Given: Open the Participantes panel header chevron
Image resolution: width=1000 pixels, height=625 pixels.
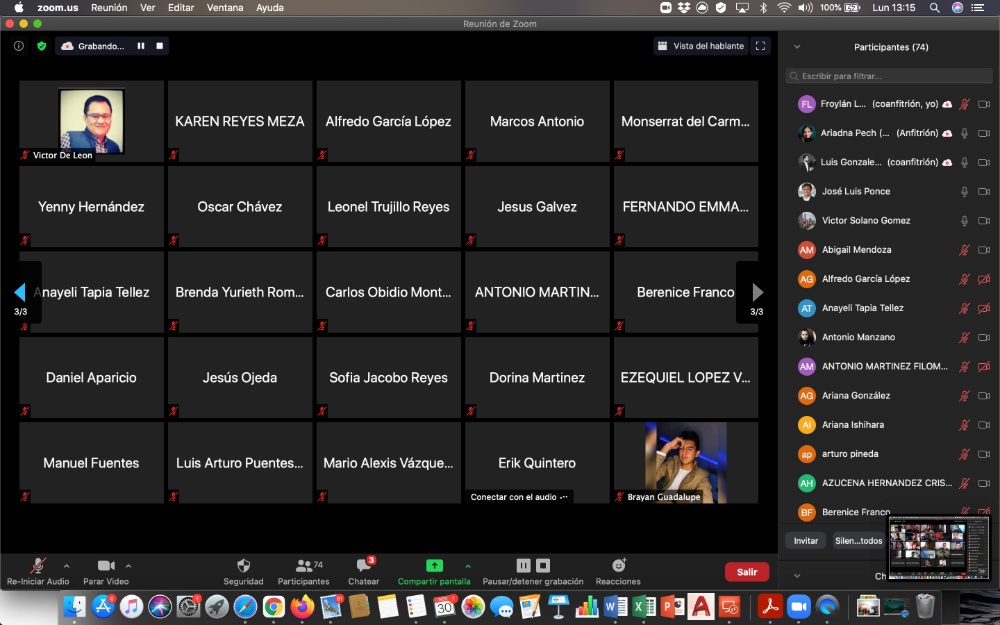Looking at the screenshot, I should tap(797, 47).
